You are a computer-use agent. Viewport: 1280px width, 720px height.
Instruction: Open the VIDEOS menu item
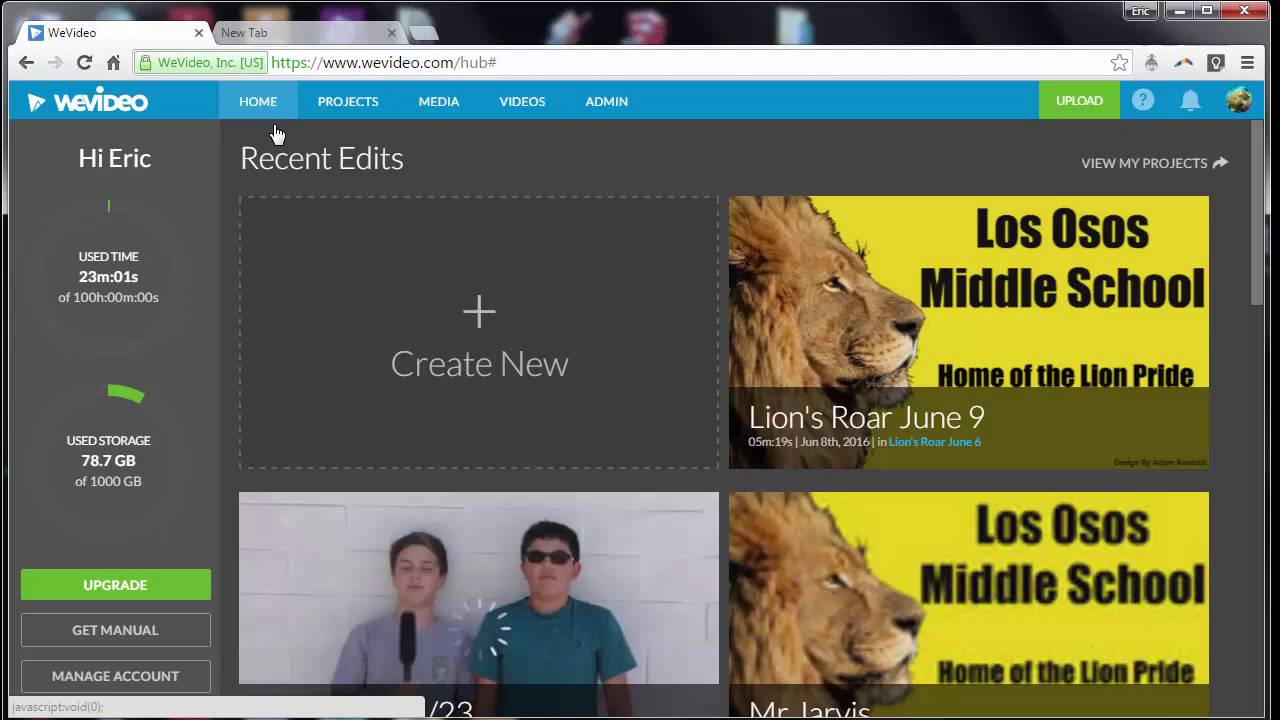pos(522,101)
